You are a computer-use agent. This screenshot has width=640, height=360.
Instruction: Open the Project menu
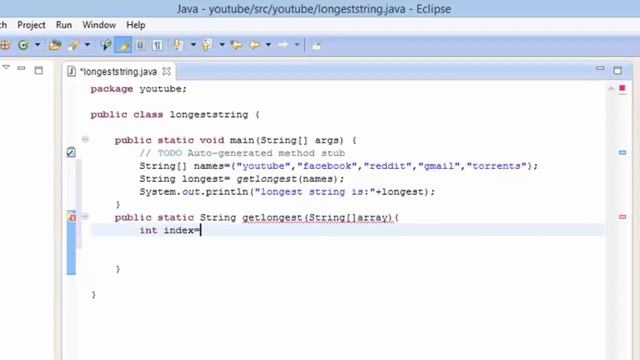(31, 25)
